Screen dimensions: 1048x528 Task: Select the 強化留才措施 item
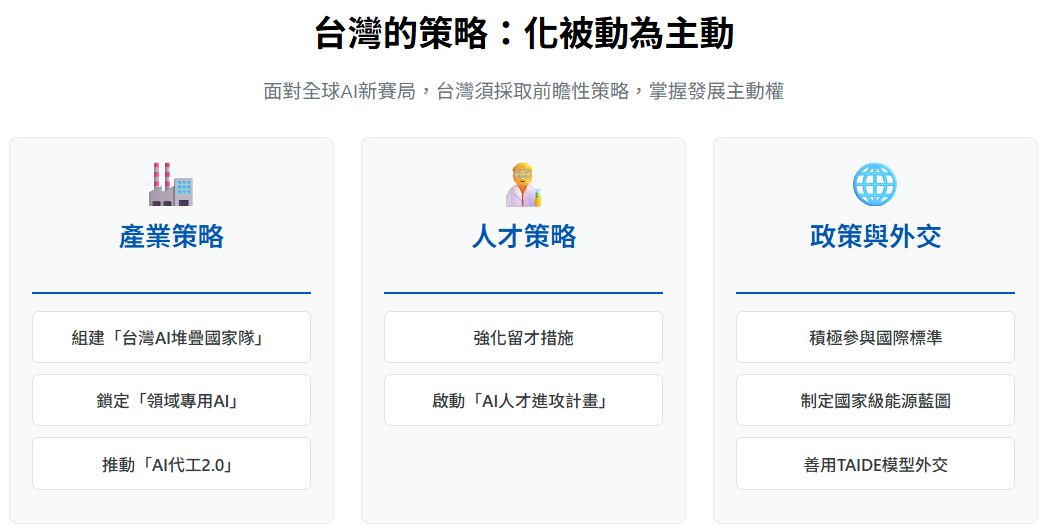click(x=523, y=337)
